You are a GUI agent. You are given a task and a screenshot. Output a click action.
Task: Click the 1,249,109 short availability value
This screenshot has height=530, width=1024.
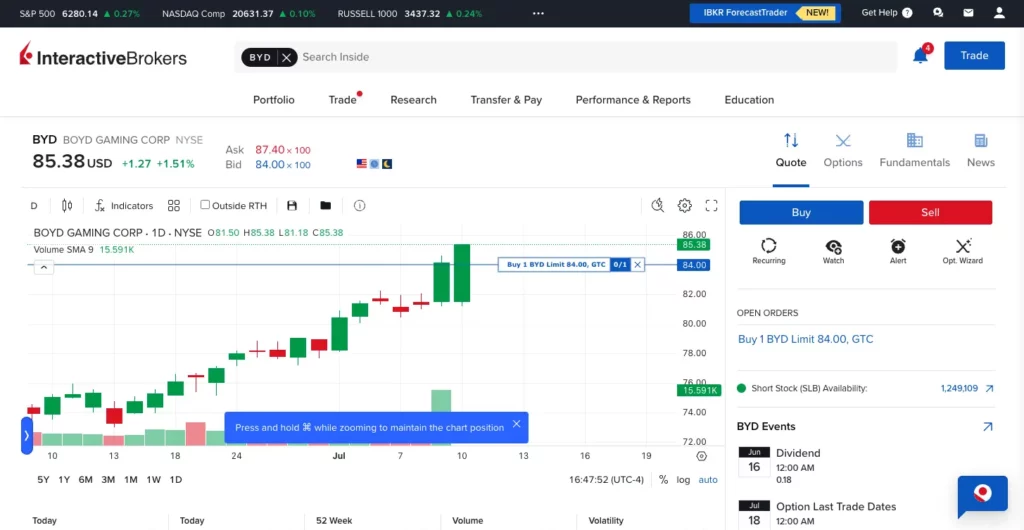(959, 388)
